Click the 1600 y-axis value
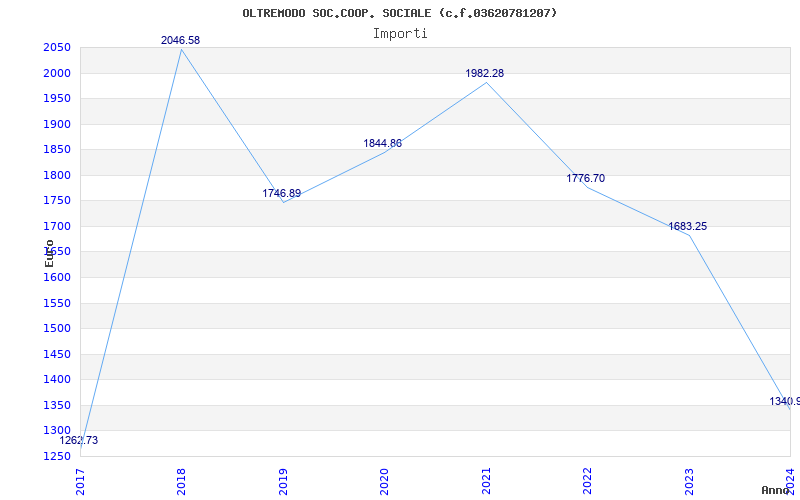Viewport: 800px width, 500px height. pos(57,278)
